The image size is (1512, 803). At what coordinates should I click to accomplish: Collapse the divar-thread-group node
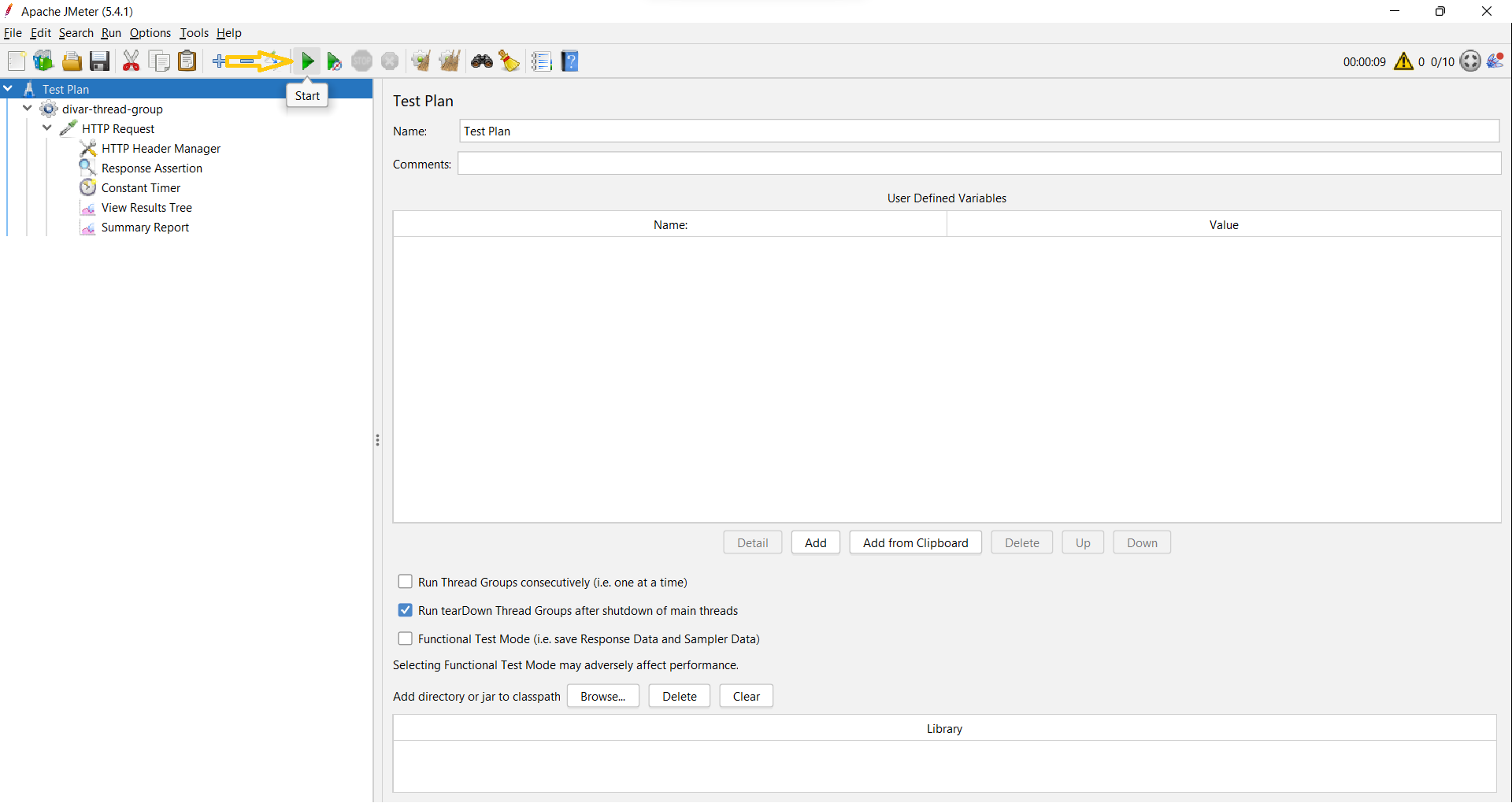28,109
